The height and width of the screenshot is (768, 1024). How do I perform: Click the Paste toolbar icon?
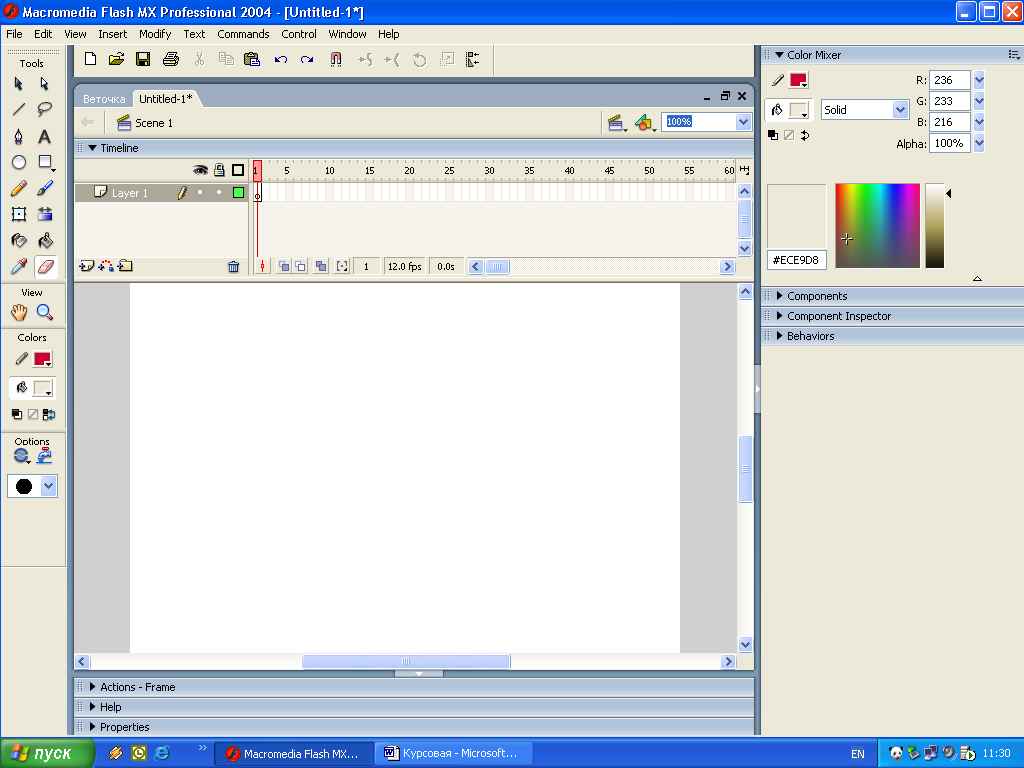point(251,59)
